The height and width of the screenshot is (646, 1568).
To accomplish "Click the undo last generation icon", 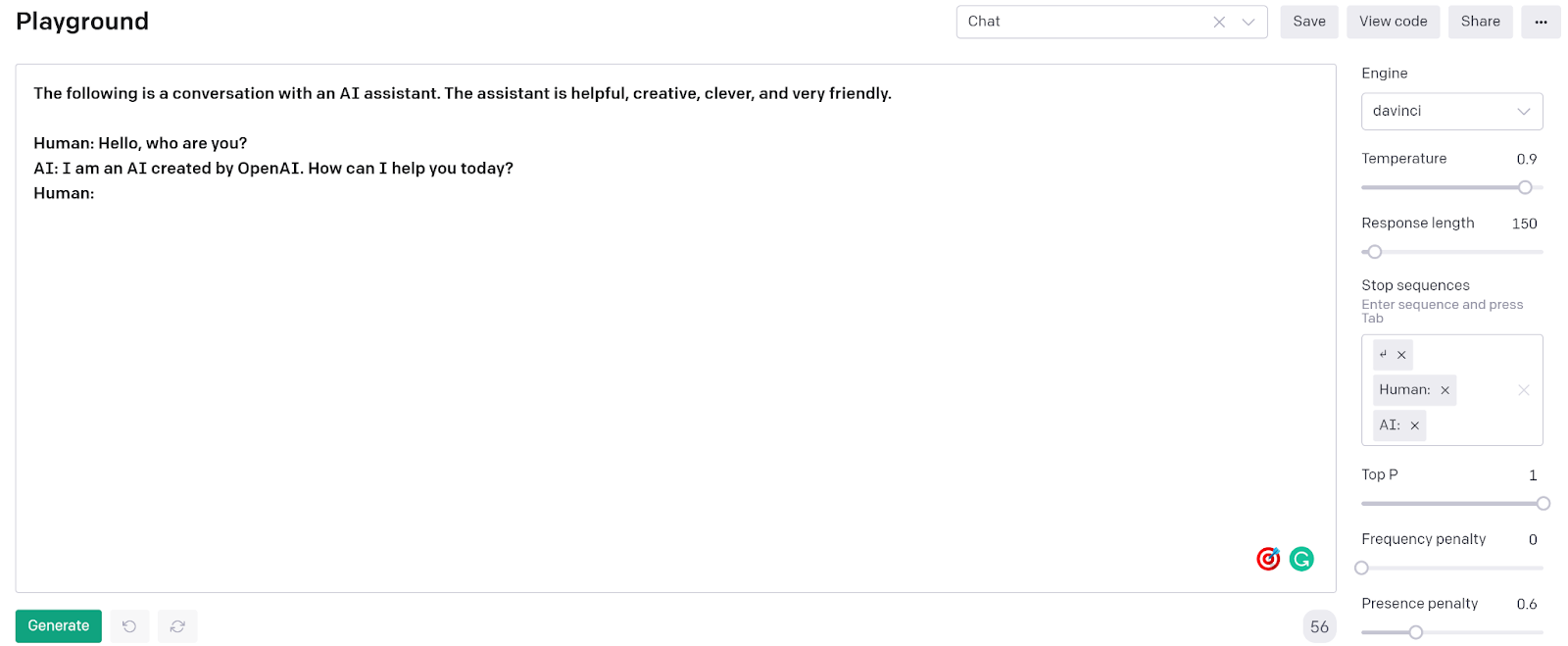I will click(128, 625).
